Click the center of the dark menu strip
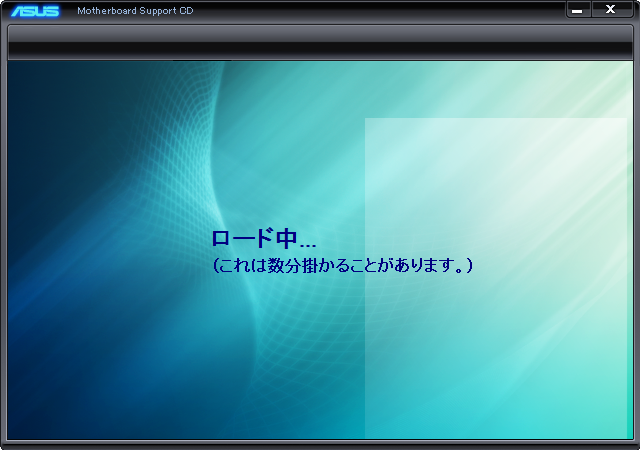This screenshot has height=450, width=640. click(x=320, y=48)
